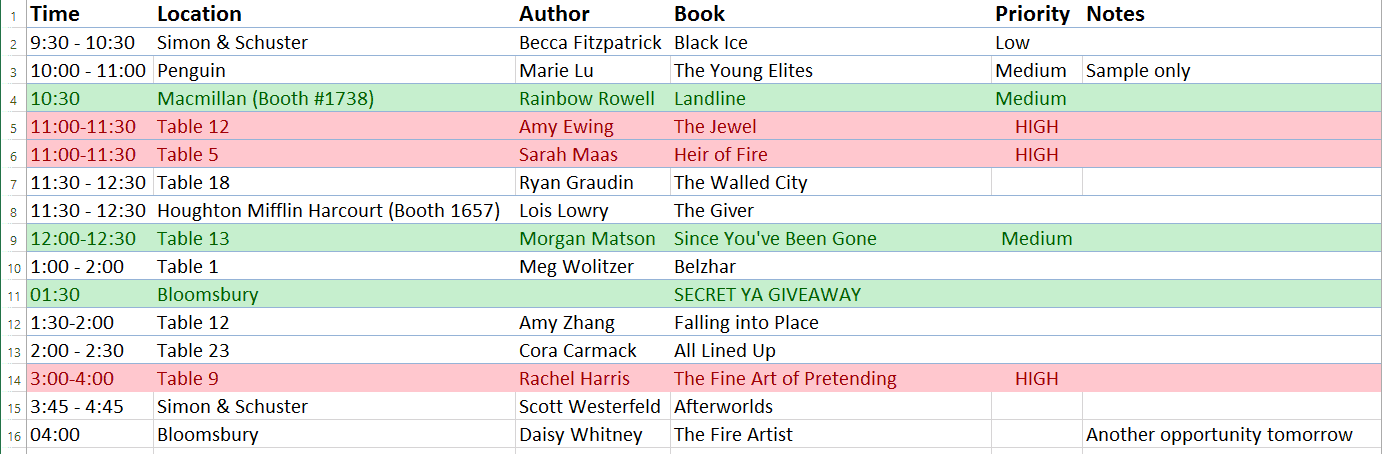Select the Low priority cell
Viewport: 1382px width, 454px height.
(x=1012, y=43)
